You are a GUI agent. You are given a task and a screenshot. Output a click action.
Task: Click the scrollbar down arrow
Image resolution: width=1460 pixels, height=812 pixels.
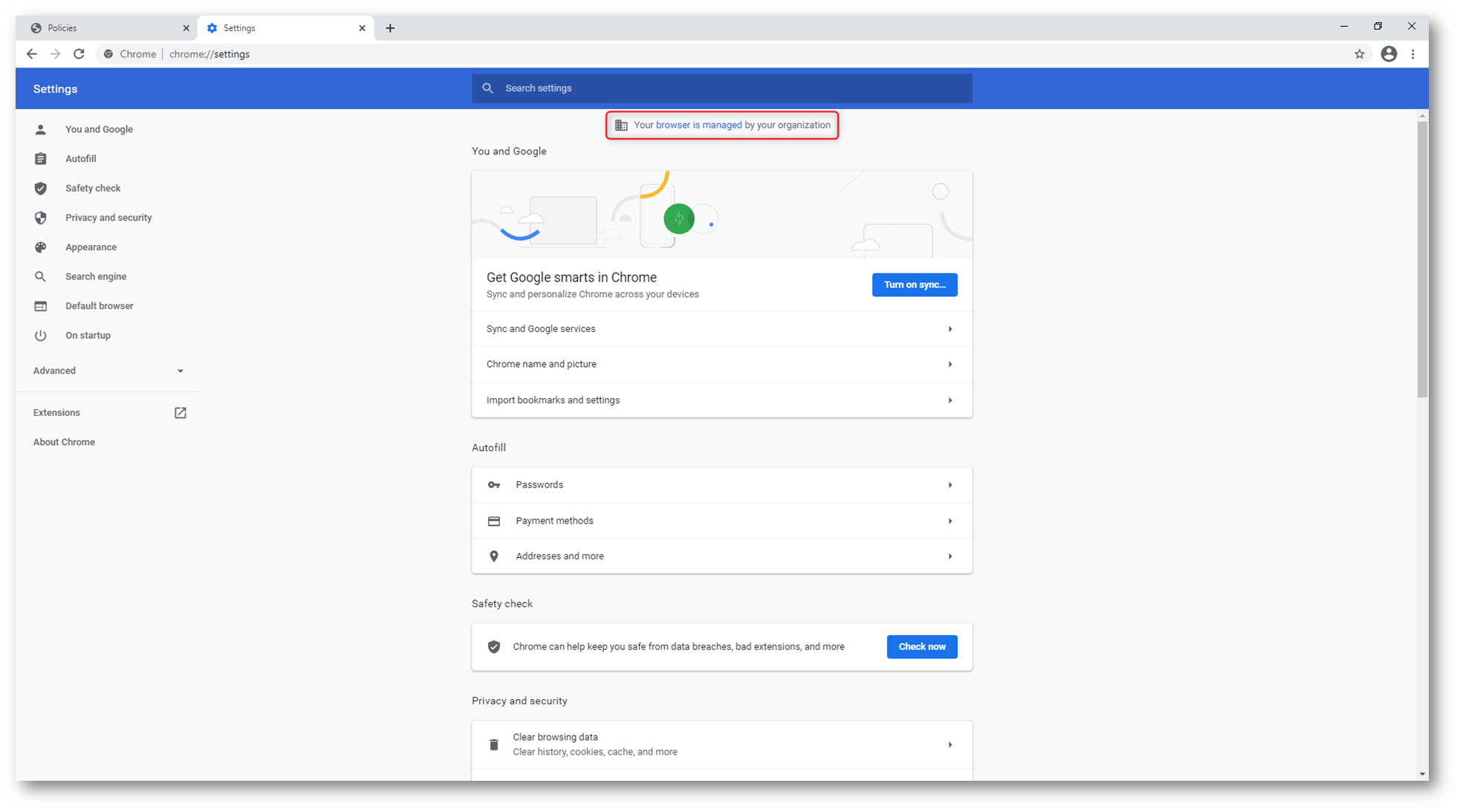pos(1422,774)
